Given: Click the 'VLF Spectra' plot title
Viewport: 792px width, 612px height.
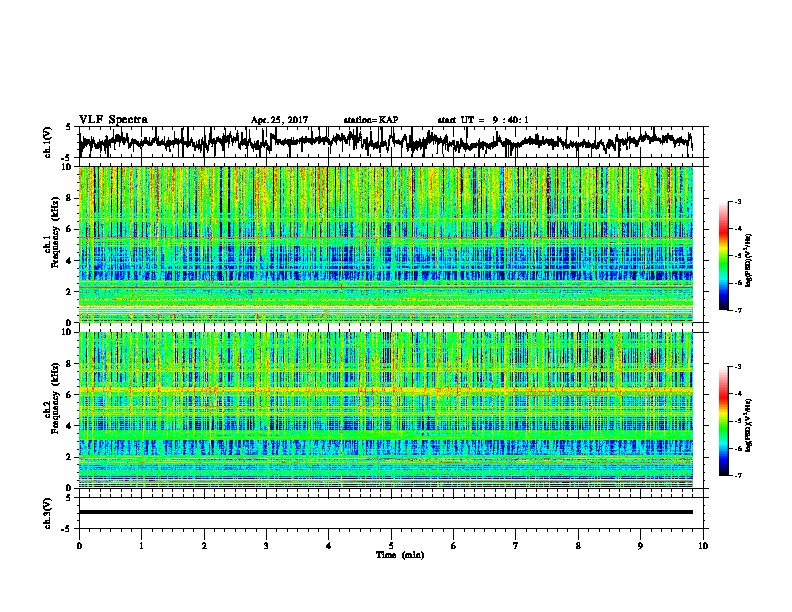Looking at the screenshot, I should tap(113, 120).
